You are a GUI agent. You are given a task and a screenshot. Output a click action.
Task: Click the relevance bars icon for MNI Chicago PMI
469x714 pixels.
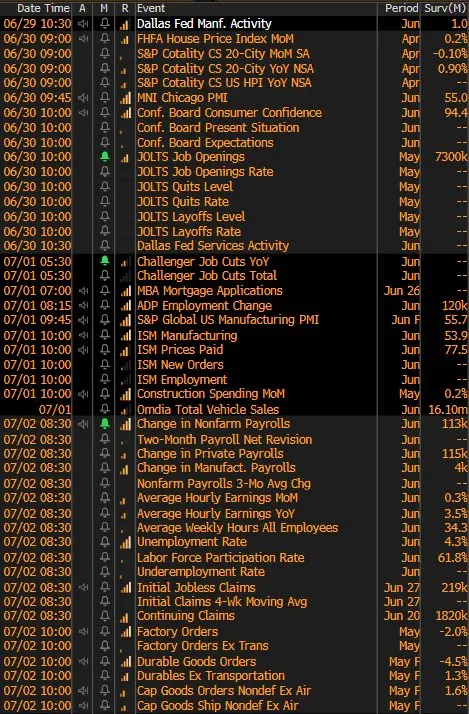(x=125, y=98)
